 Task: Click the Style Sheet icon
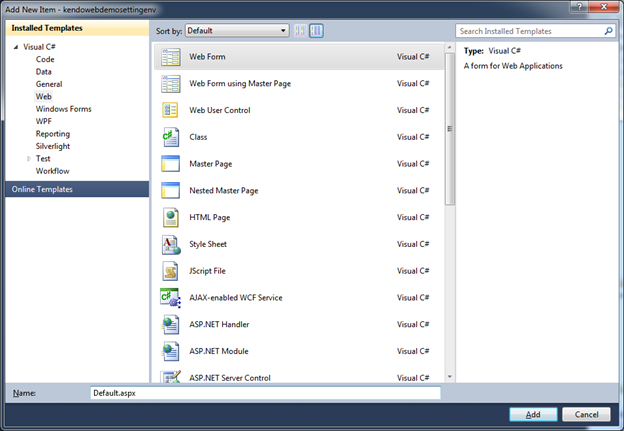pos(170,244)
